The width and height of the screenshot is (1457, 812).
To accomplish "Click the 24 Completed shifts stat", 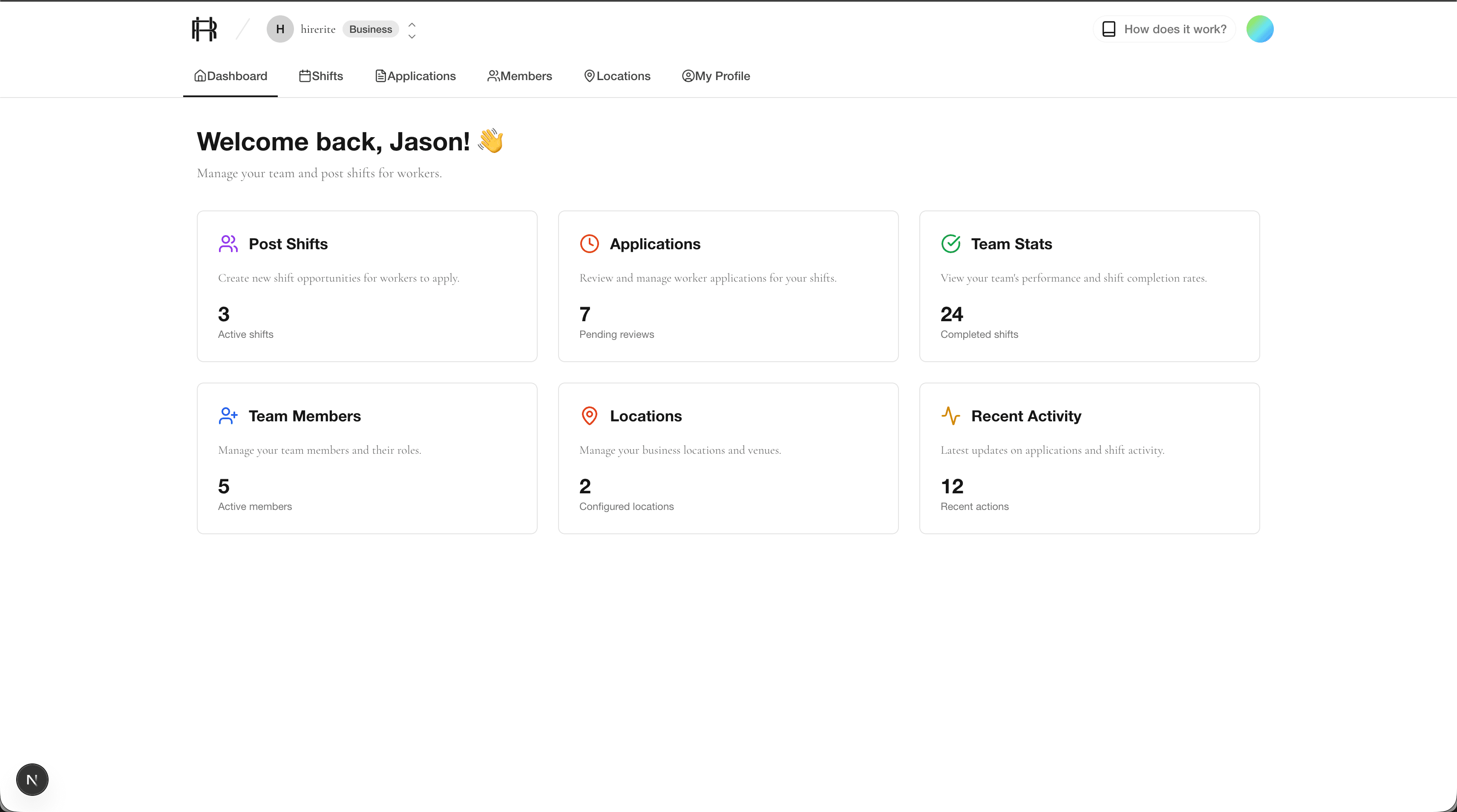I will pos(952,314).
